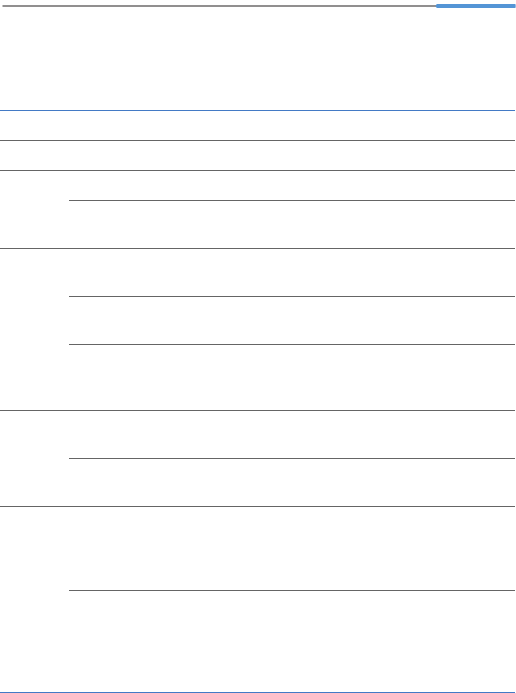The height and width of the screenshot is (693, 516).
Task: Click the blue line under the blank header
Action: coord(258,110)
